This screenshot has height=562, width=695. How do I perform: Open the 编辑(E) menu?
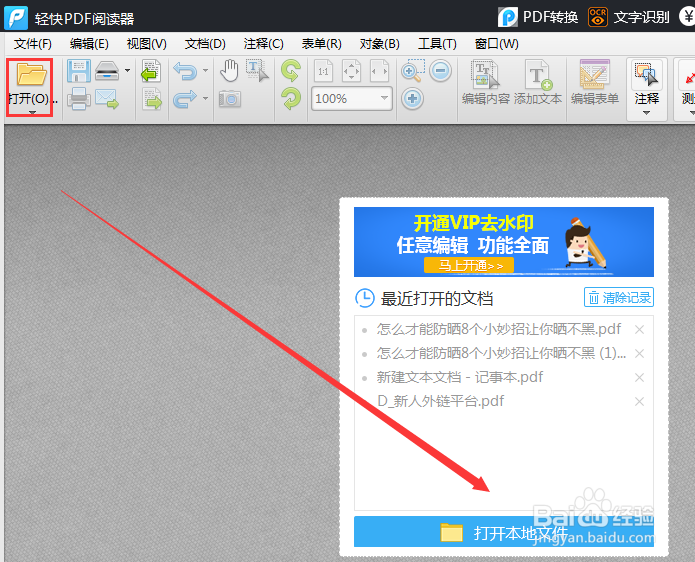89,44
